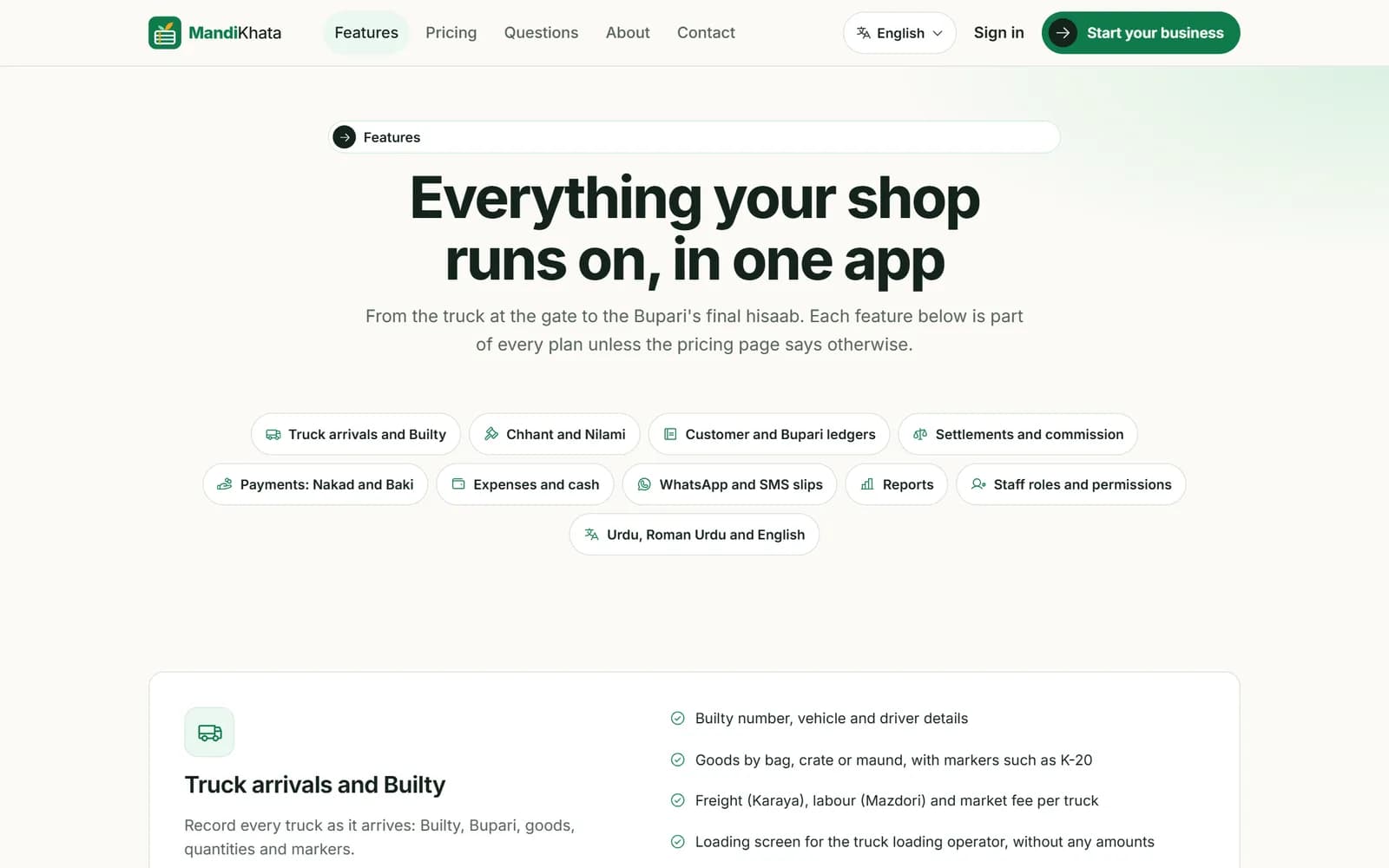Viewport: 1389px width, 868px height.
Task: Go to the Features nav tab
Action: point(366,33)
